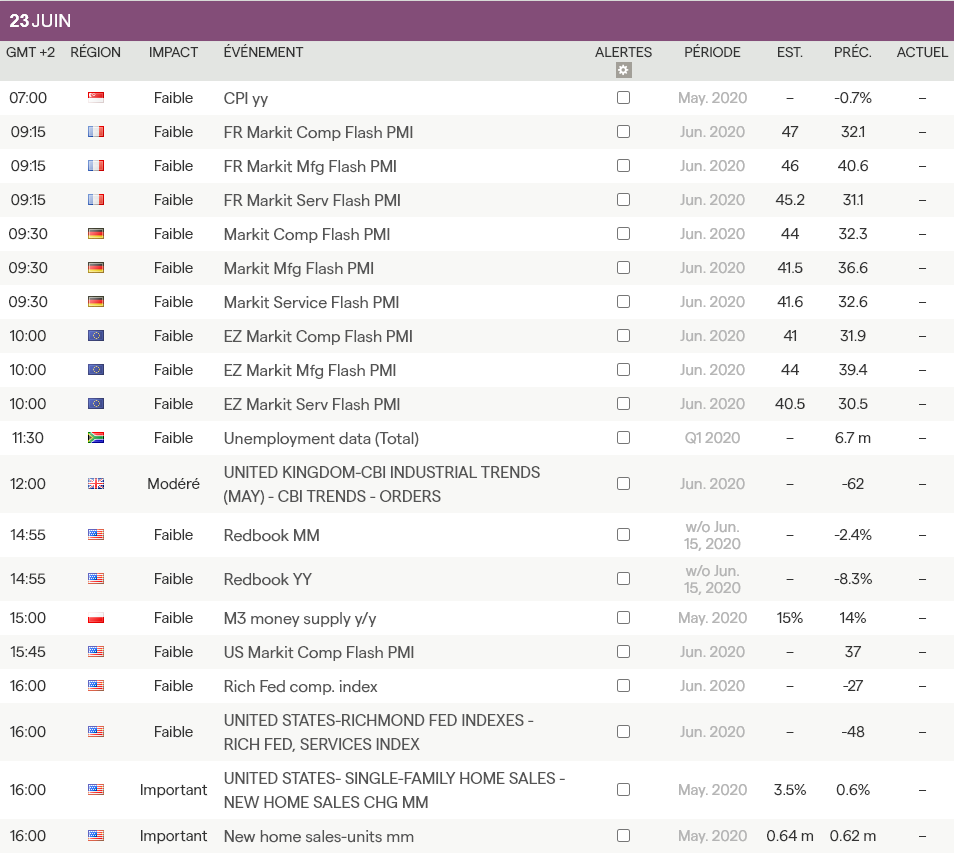Click the ÉVÉNEMENT column header

coord(263,52)
